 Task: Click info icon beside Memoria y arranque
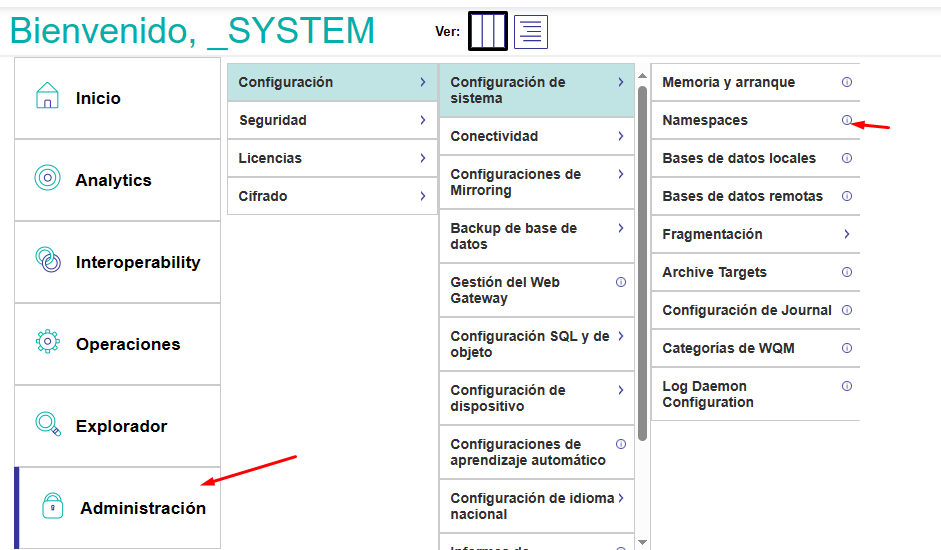tap(847, 82)
